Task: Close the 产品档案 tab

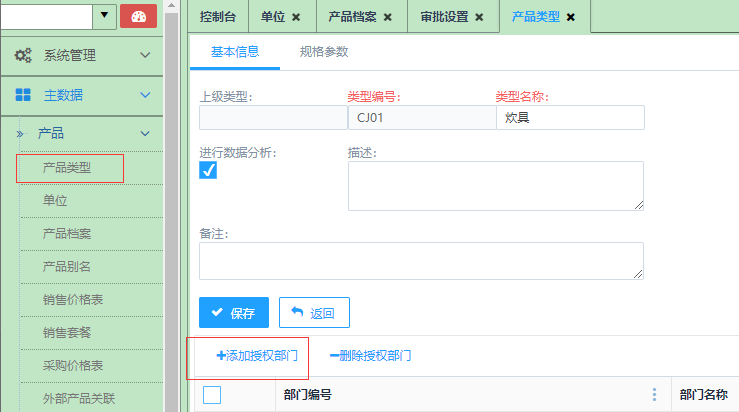Action: point(387,17)
